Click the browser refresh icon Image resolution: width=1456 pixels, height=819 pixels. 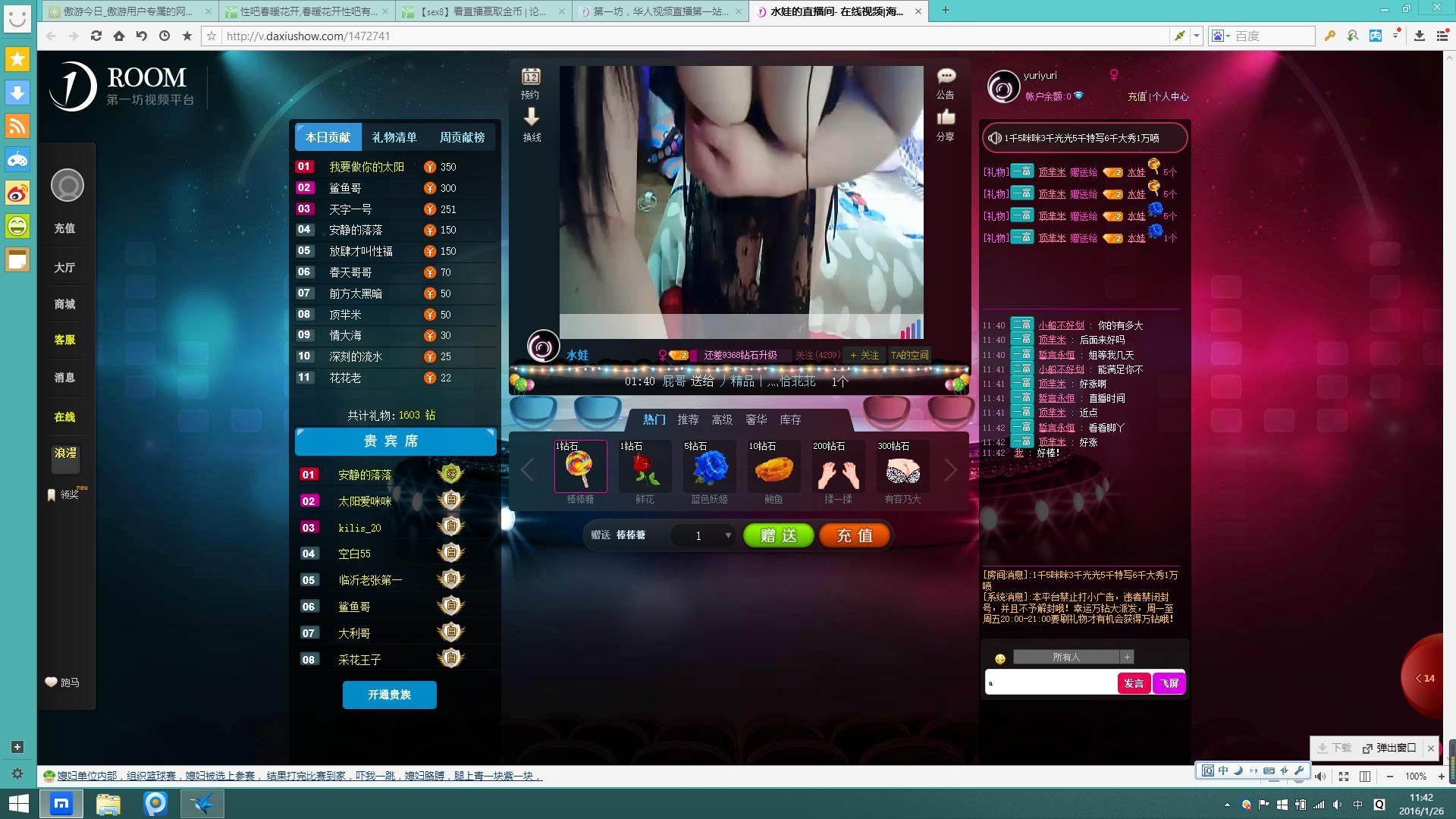(x=96, y=36)
